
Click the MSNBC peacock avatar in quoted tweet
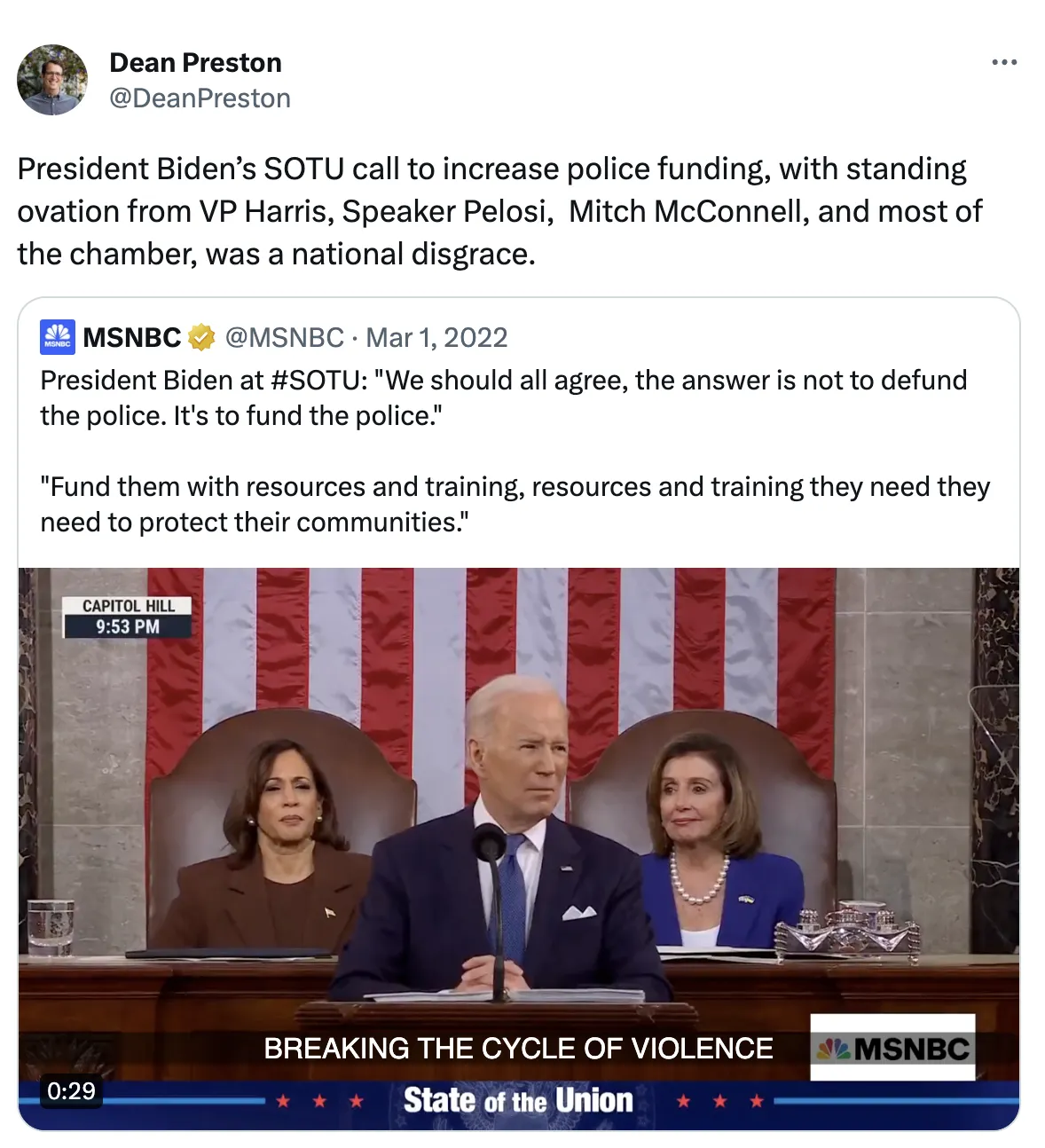(58, 337)
